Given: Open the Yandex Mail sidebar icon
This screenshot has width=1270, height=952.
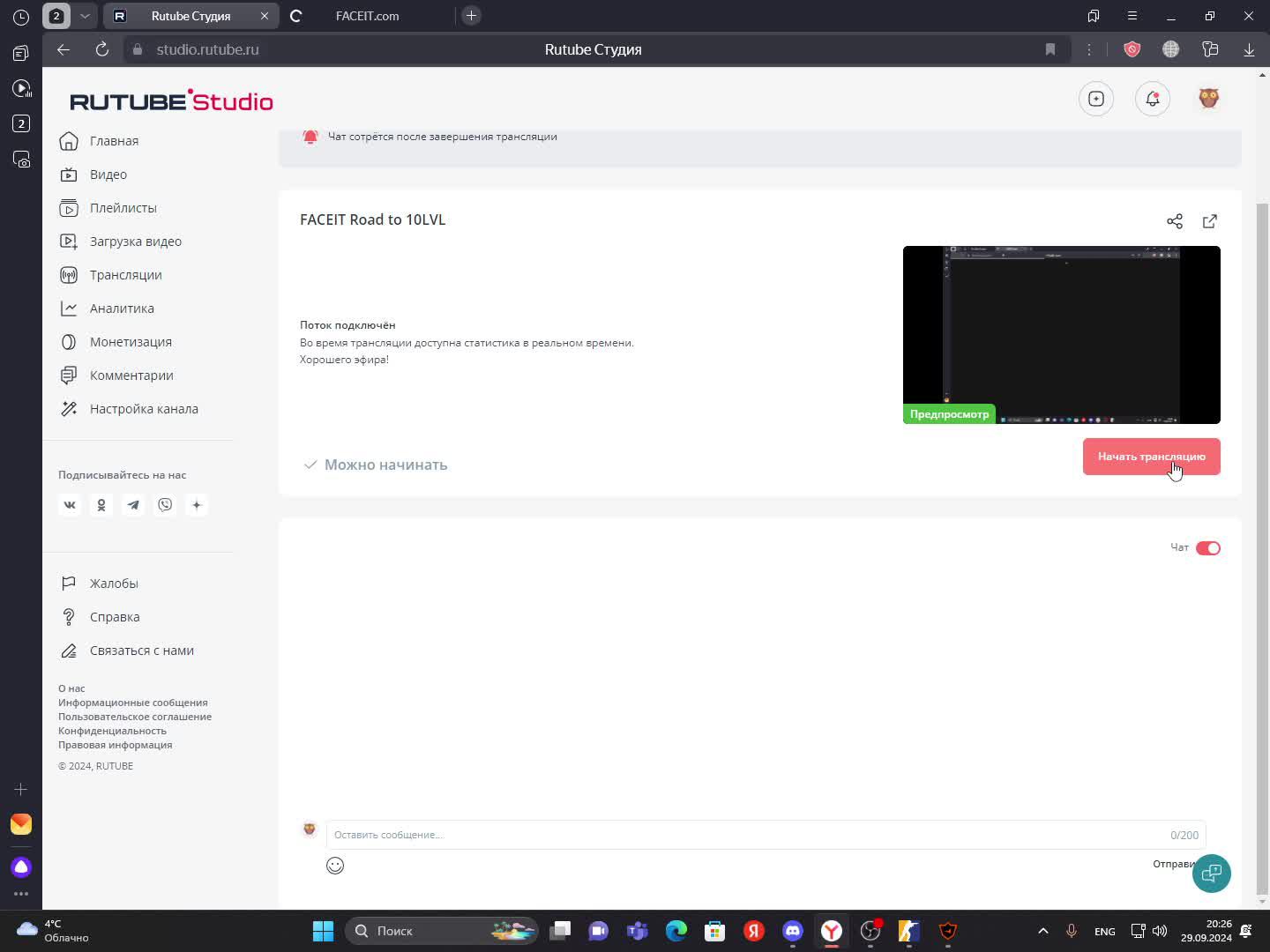Looking at the screenshot, I should (21, 824).
